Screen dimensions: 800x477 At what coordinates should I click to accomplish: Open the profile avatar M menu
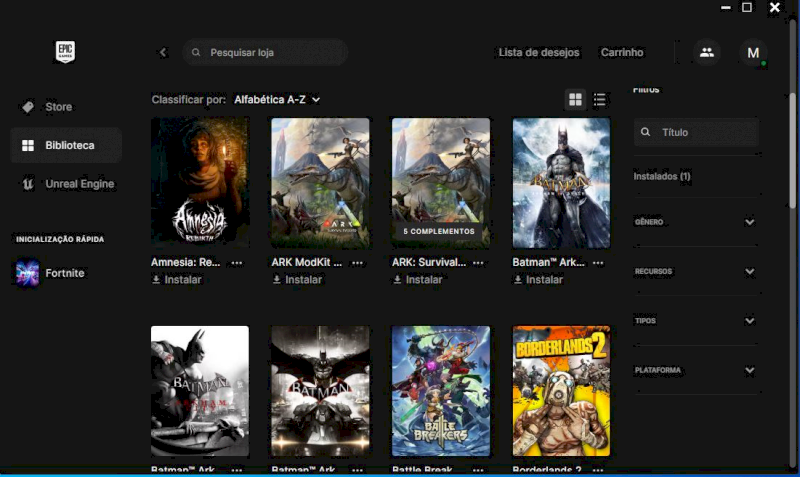pyautogui.click(x=753, y=53)
